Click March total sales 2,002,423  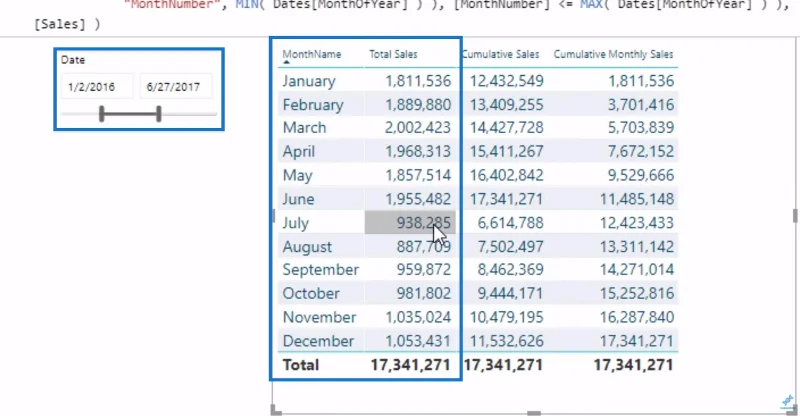[x=418, y=128]
